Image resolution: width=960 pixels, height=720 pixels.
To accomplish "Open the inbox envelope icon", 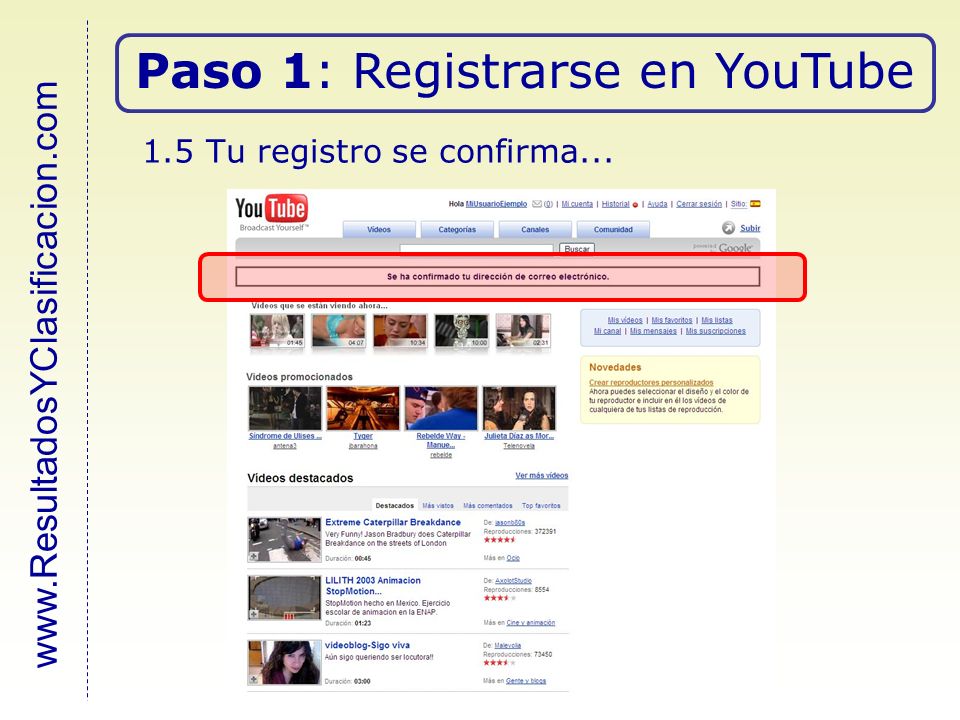I will point(536,204).
